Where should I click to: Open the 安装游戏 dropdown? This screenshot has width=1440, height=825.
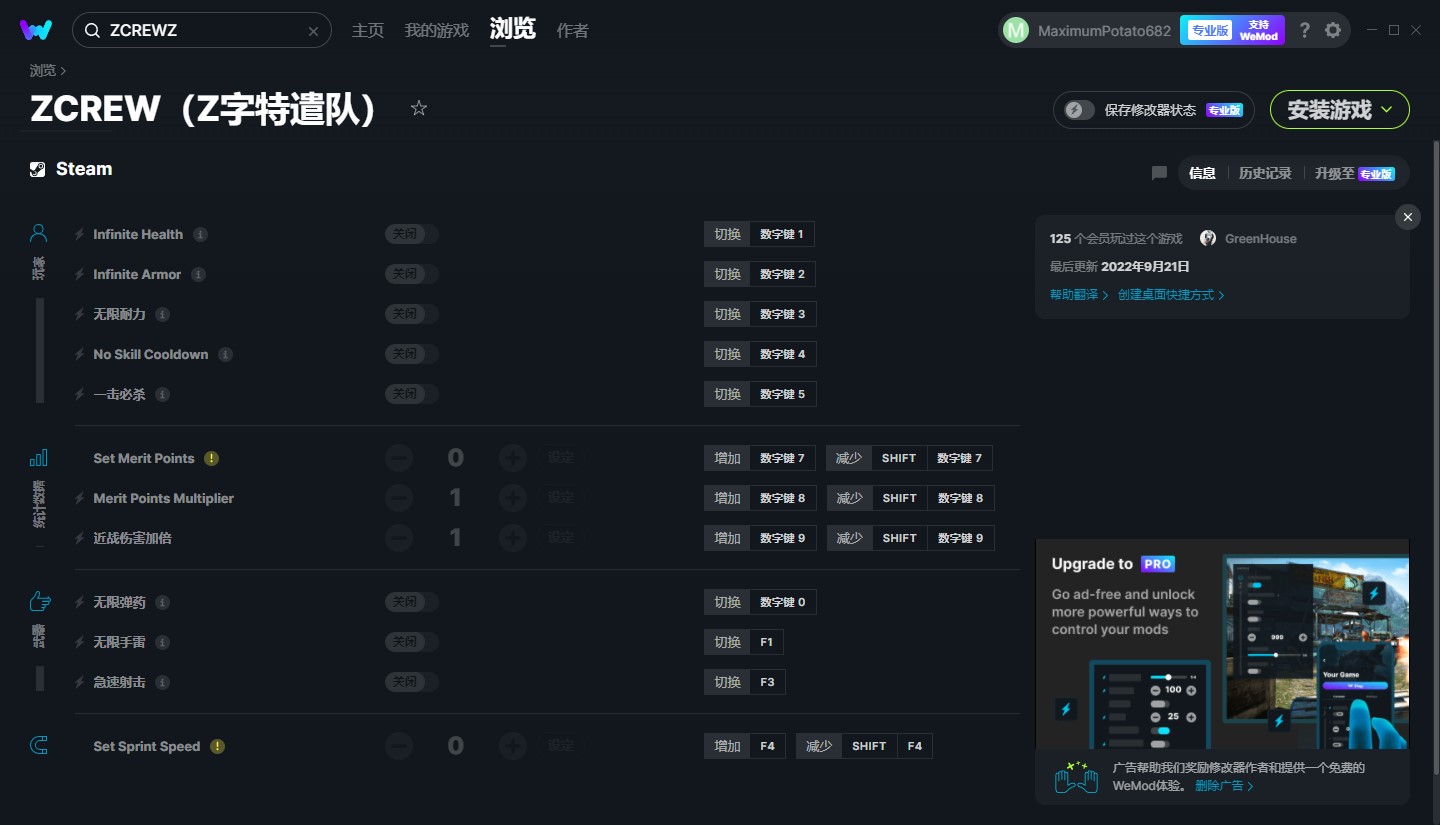(x=1340, y=110)
